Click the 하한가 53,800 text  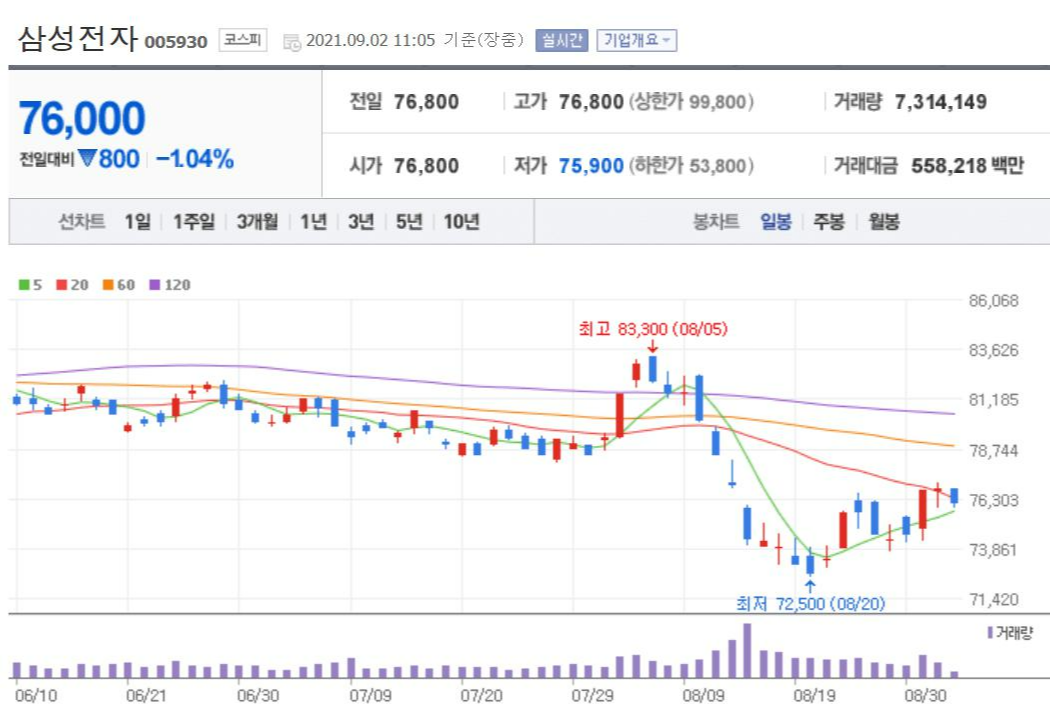691,165
